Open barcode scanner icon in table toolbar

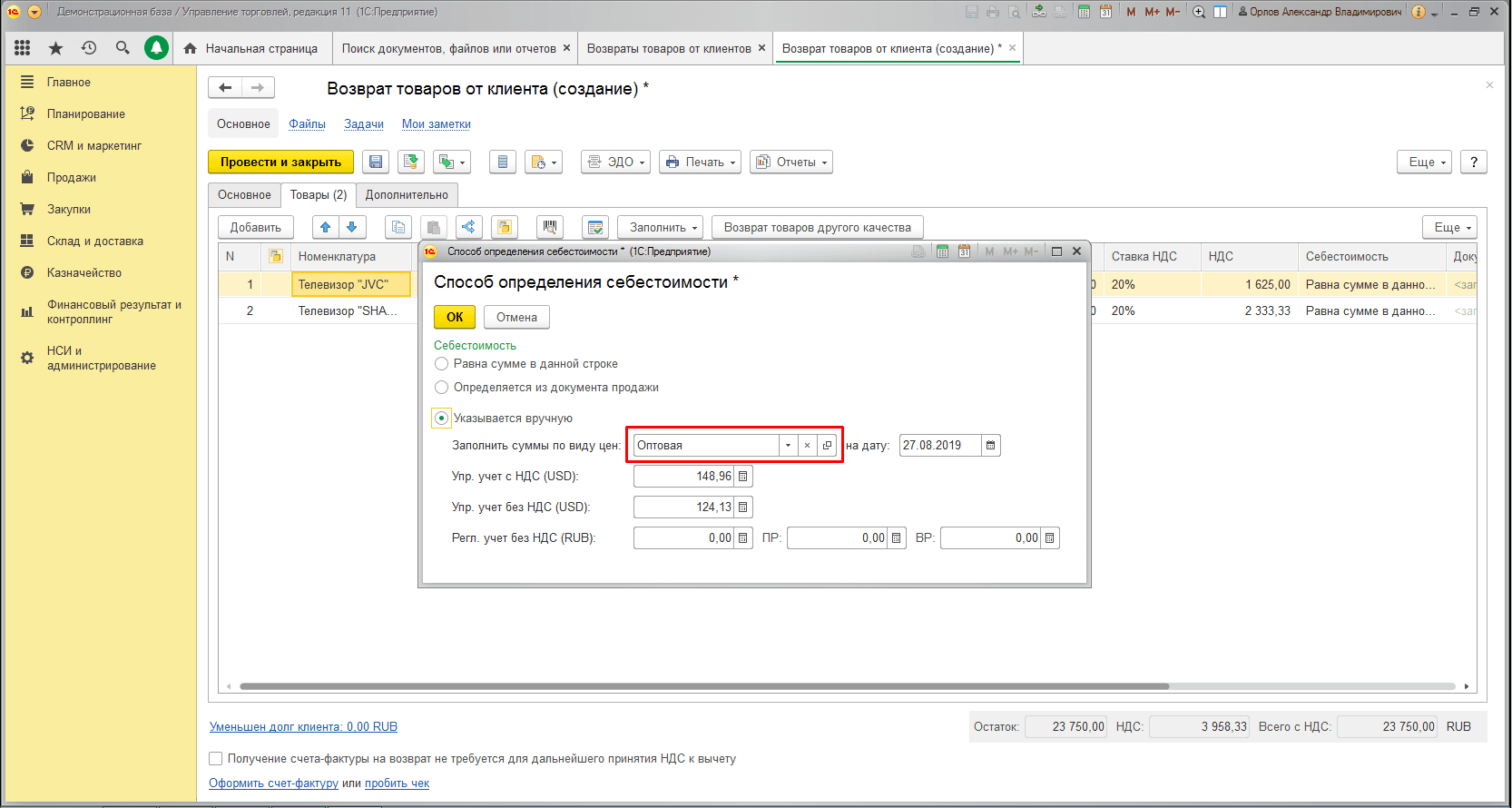tap(550, 227)
